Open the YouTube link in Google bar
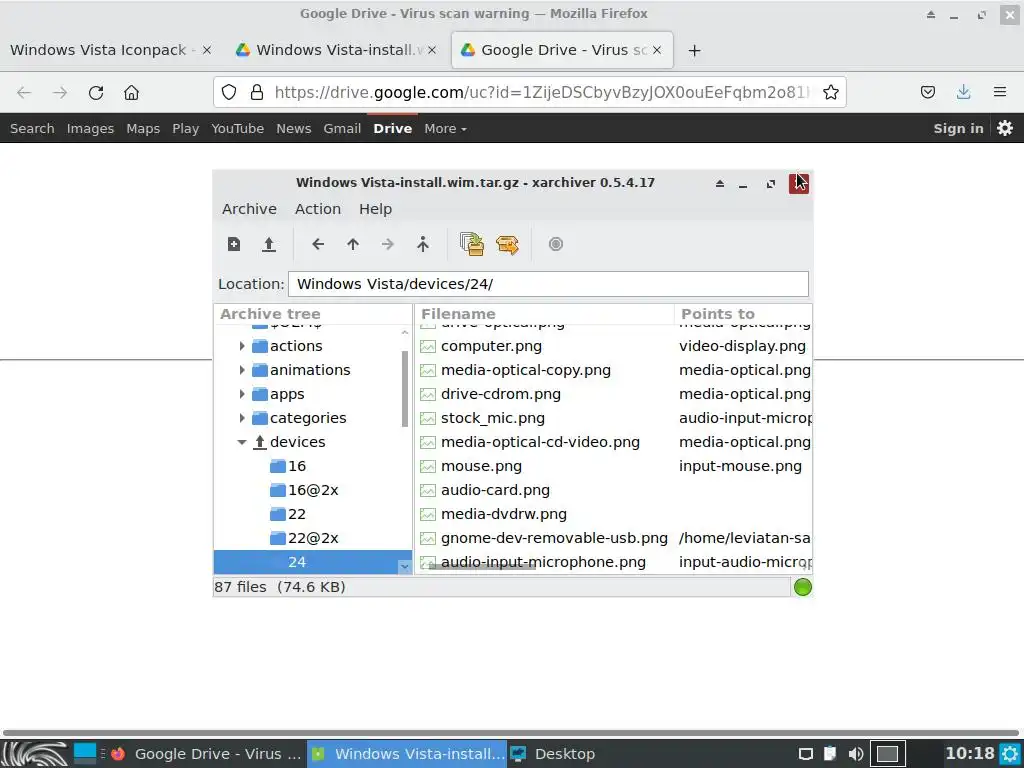This screenshot has height=768, width=1024. (x=238, y=129)
